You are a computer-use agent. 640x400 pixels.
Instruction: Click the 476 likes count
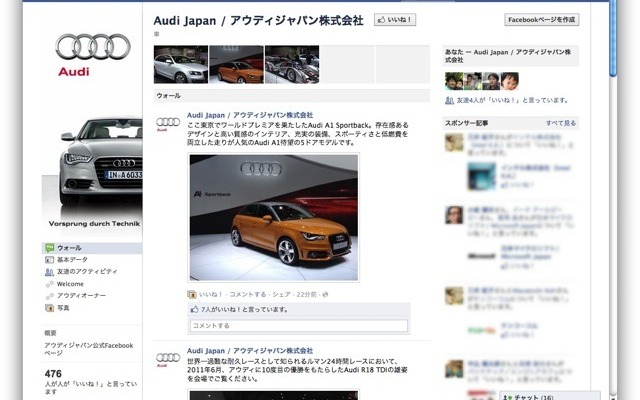tap(53, 373)
